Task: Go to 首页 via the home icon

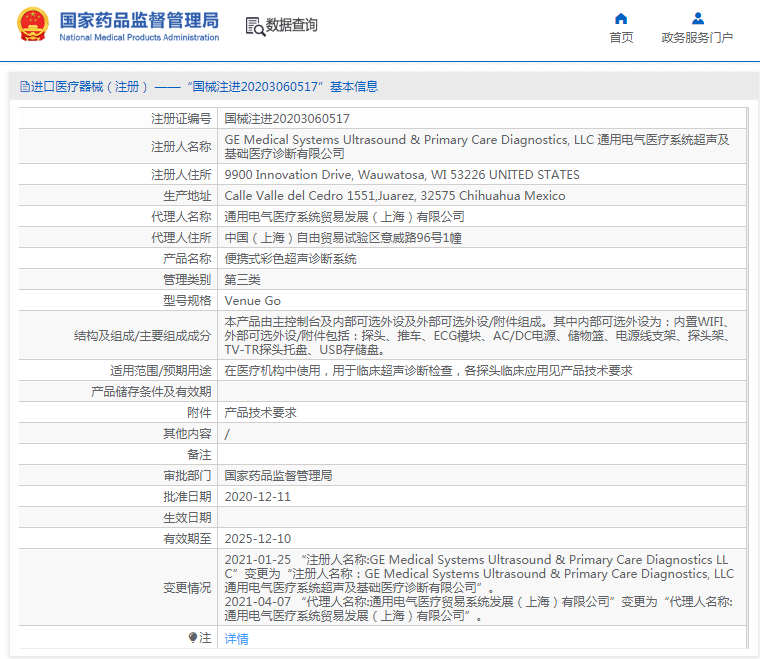Action: (x=621, y=19)
